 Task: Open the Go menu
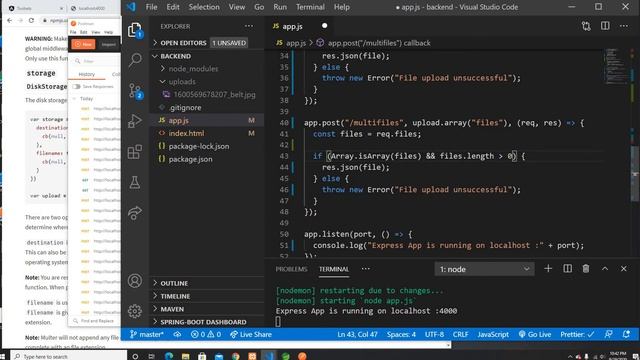[x=259, y=7]
